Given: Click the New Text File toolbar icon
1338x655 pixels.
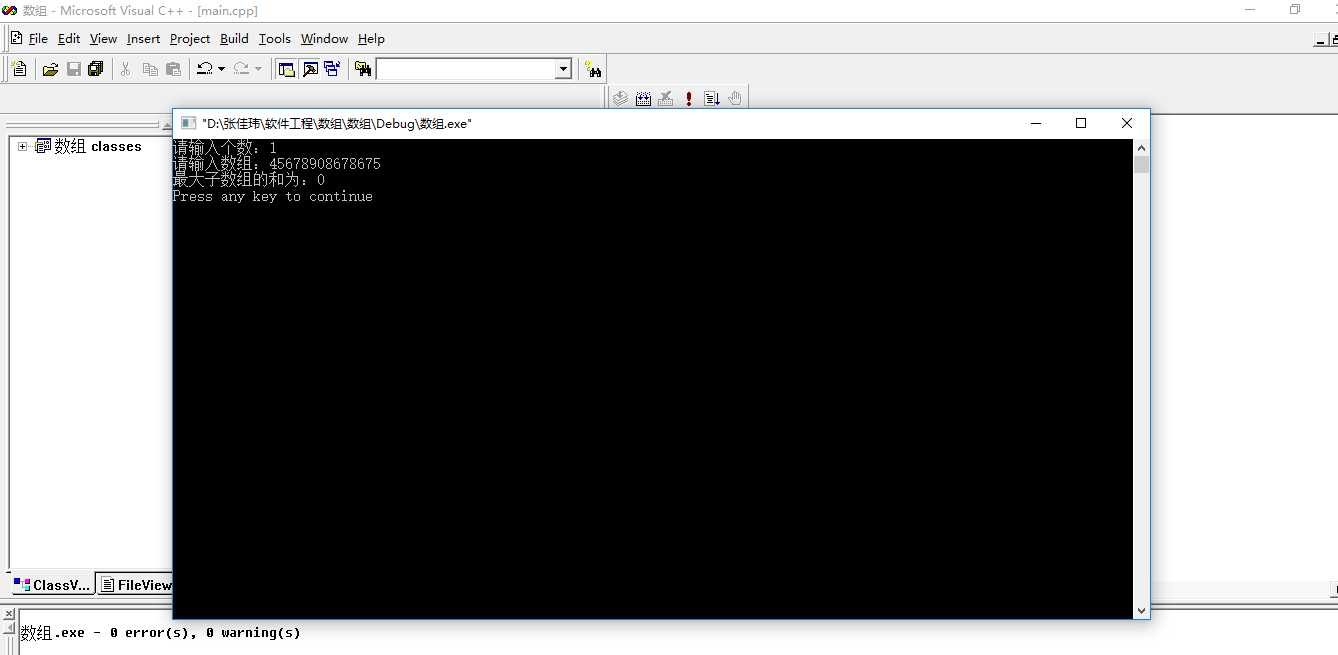Looking at the screenshot, I should [x=19, y=69].
